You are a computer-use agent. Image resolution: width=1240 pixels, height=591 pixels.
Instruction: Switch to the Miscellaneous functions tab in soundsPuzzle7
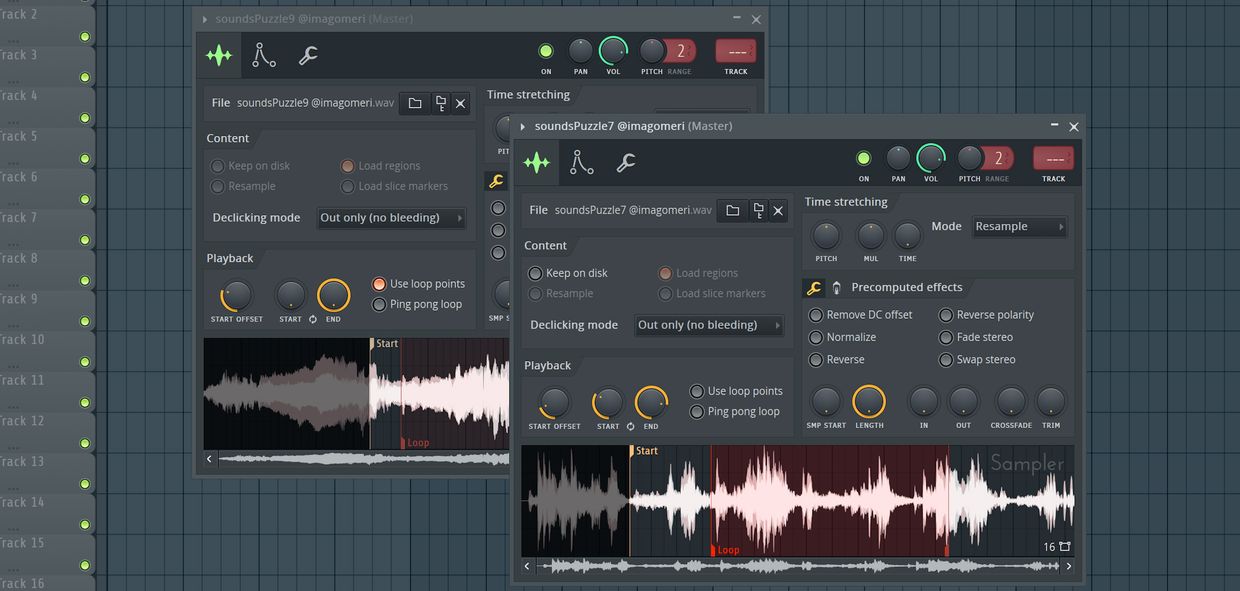pyautogui.click(x=626, y=161)
